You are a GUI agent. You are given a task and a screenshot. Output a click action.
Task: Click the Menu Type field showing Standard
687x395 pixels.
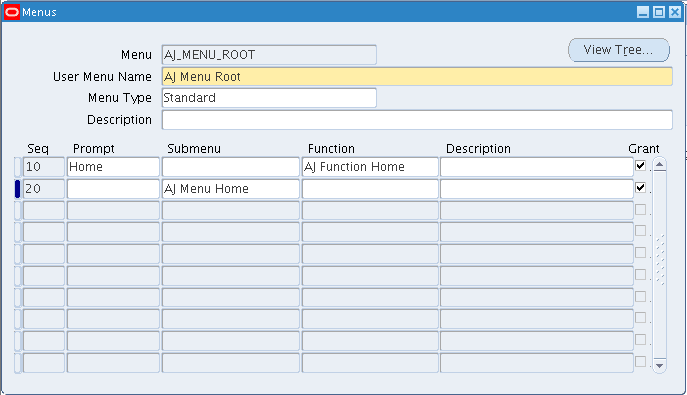pyautogui.click(x=269, y=98)
